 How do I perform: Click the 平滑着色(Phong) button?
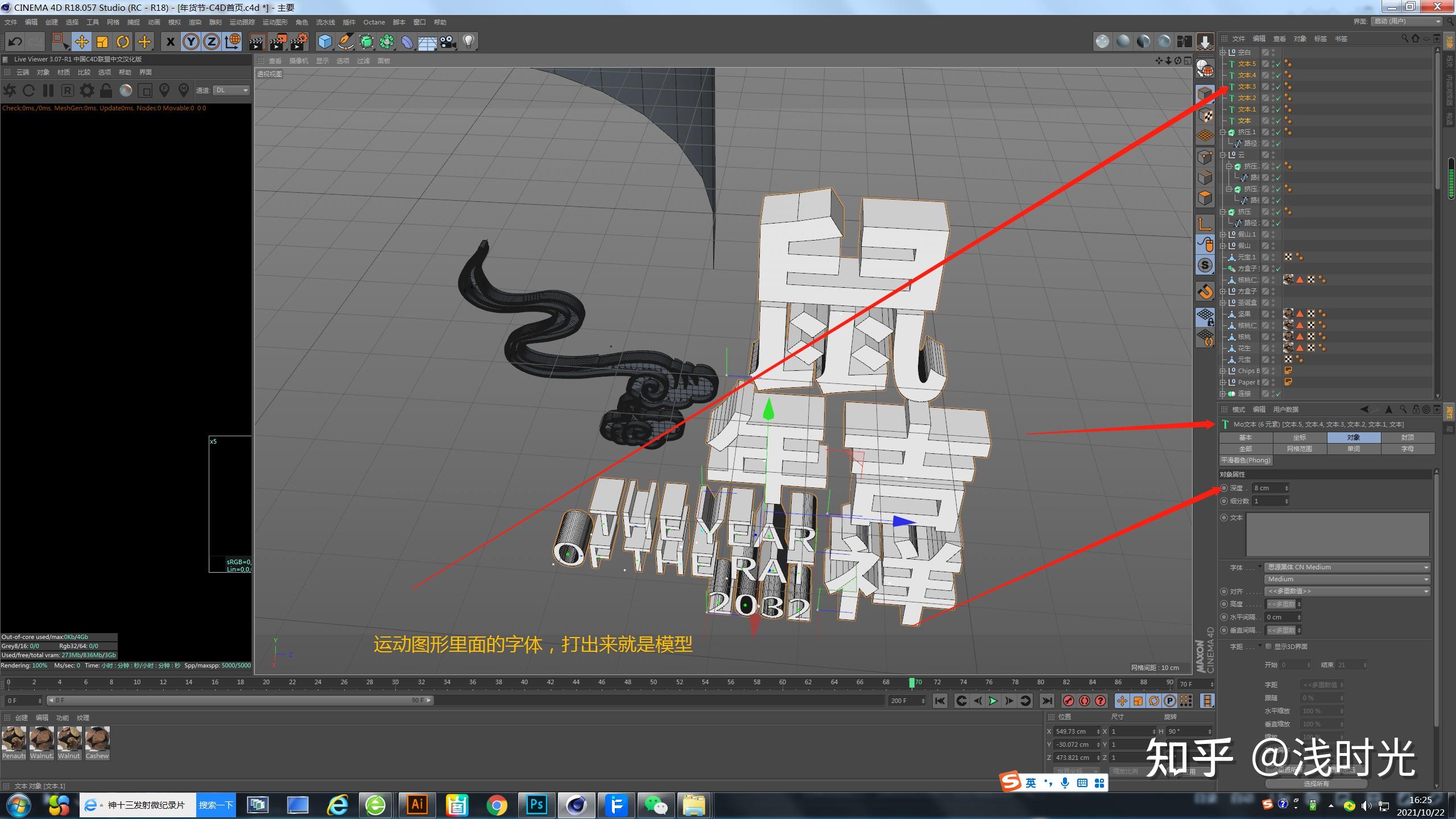click(x=1246, y=460)
